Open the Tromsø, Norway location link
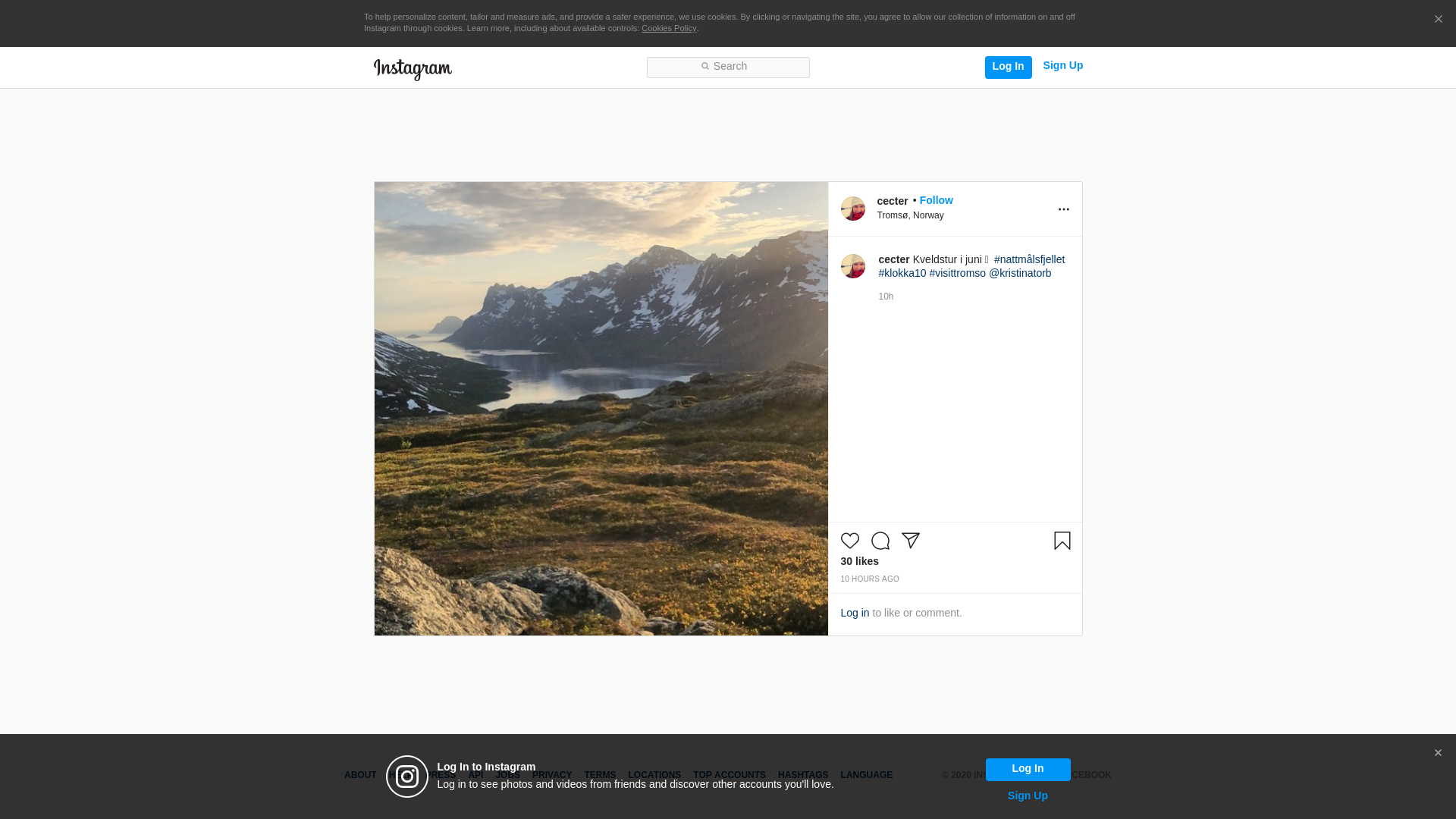The height and width of the screenshot is (819, 1456). pos(910,215)
